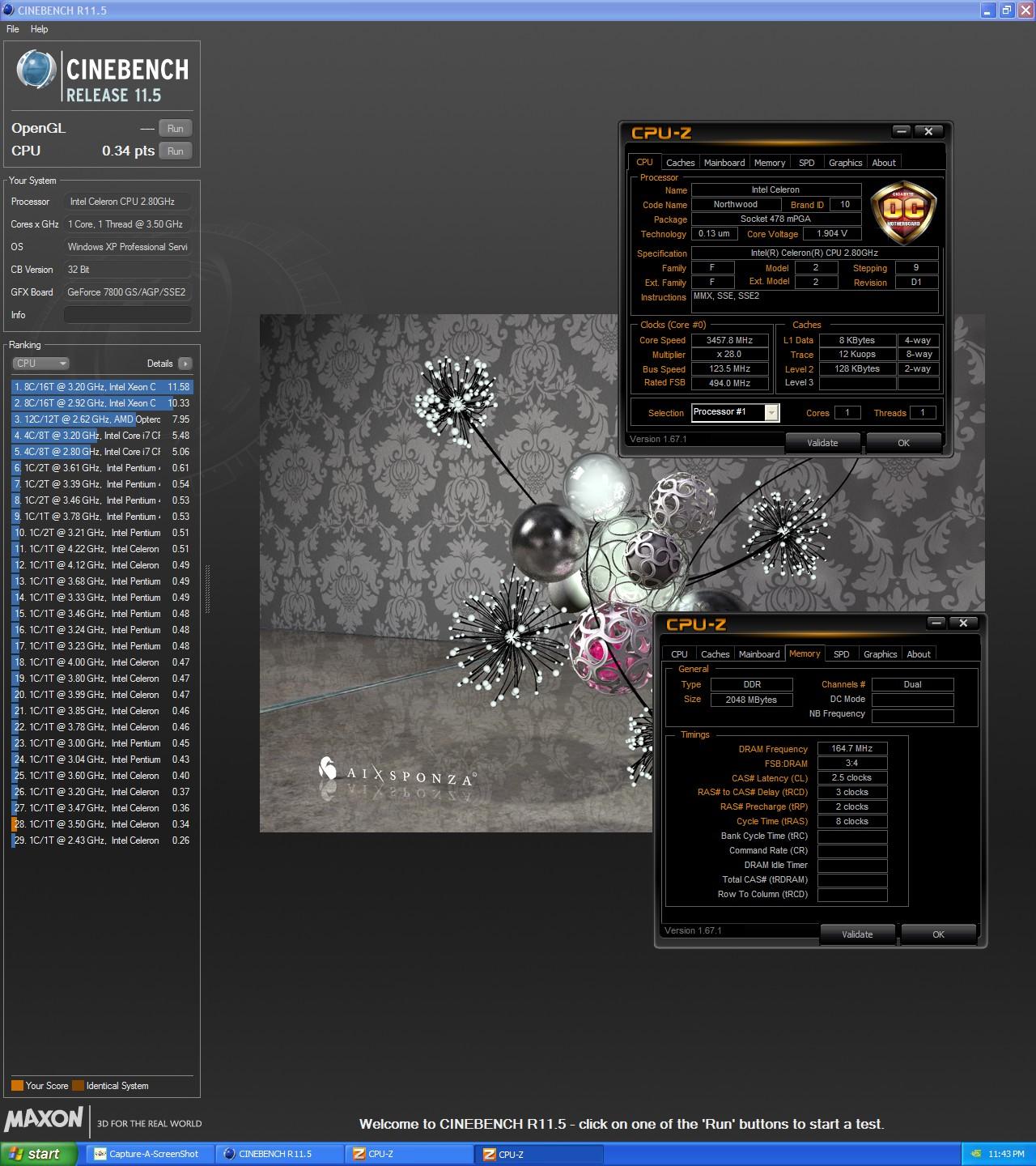The width and height of the screenshot is (1036, 1166).
Task: Select Caches tab in lower CPU-Z window
Action: [x=715, y=654]
